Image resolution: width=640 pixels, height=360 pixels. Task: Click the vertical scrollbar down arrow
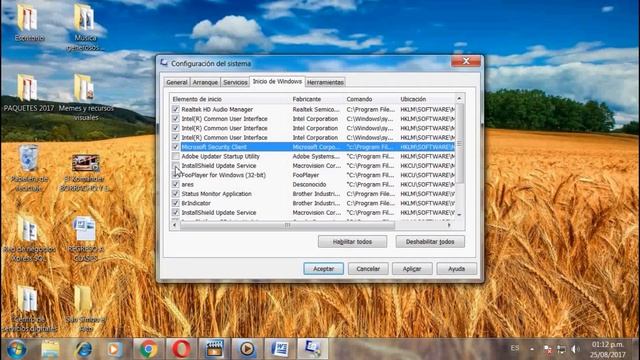pos(459,214)
